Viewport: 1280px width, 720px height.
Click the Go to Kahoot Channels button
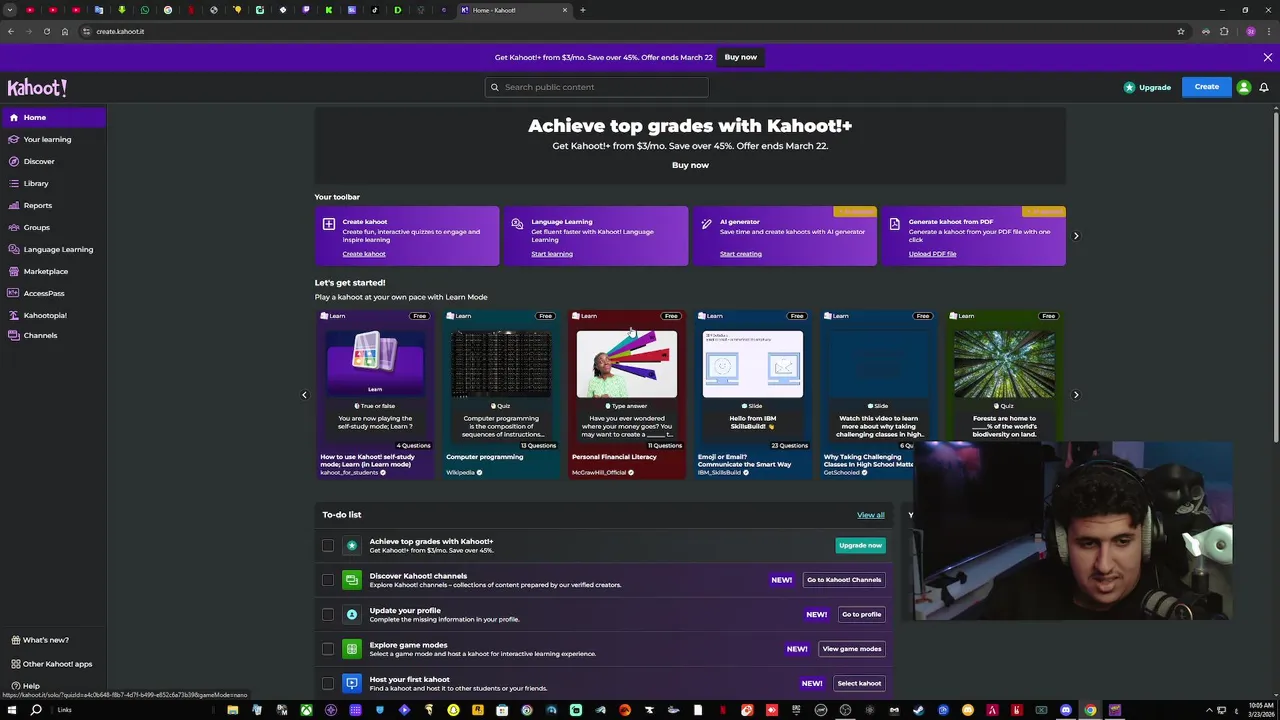pyautogui.click(x=844, y=580)
